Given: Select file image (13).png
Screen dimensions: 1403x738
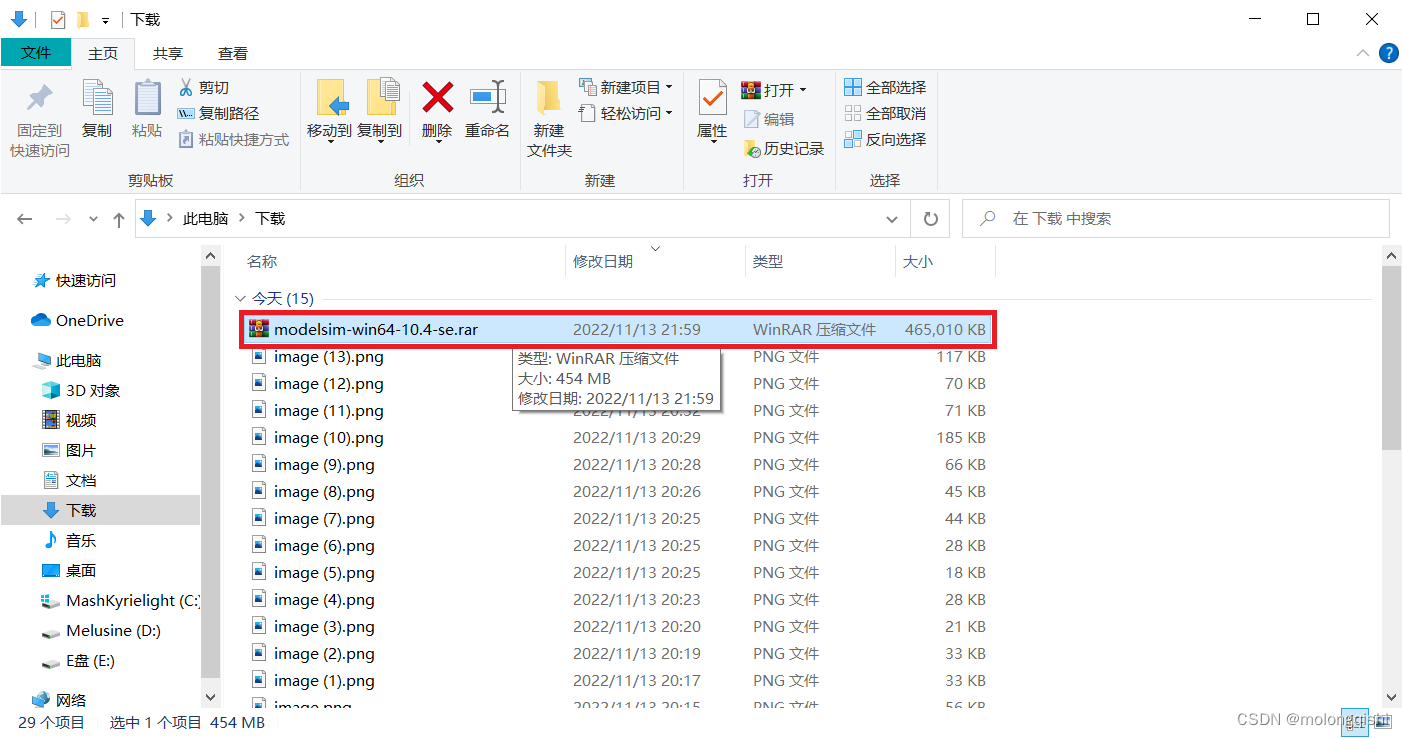Looking at the screenshot, I should pos(328,357).
